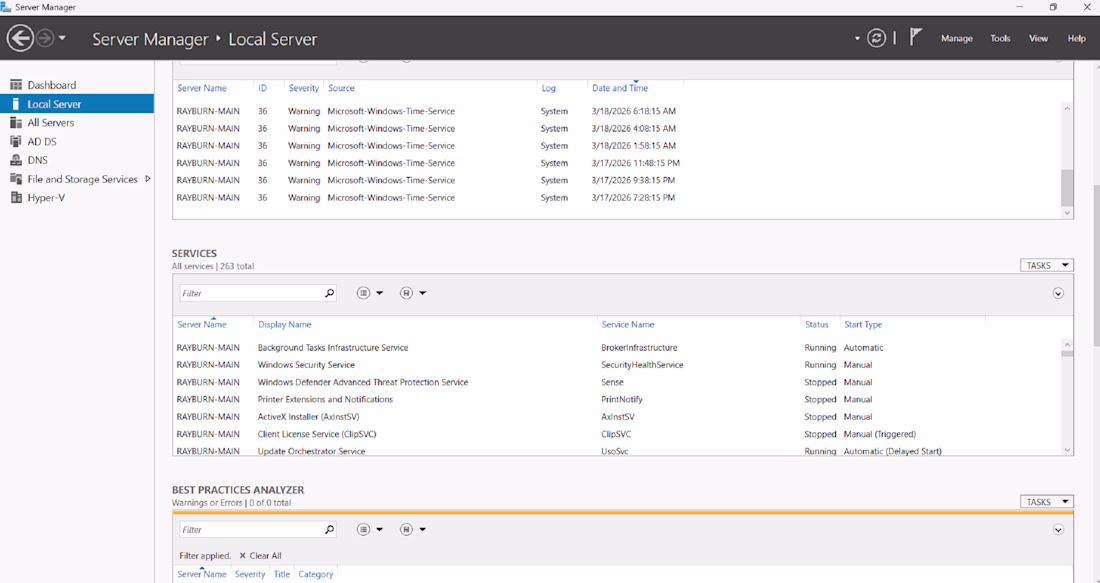
Task: Collapse the Services filter panel chevron
Action: [x=1059, y=293]
